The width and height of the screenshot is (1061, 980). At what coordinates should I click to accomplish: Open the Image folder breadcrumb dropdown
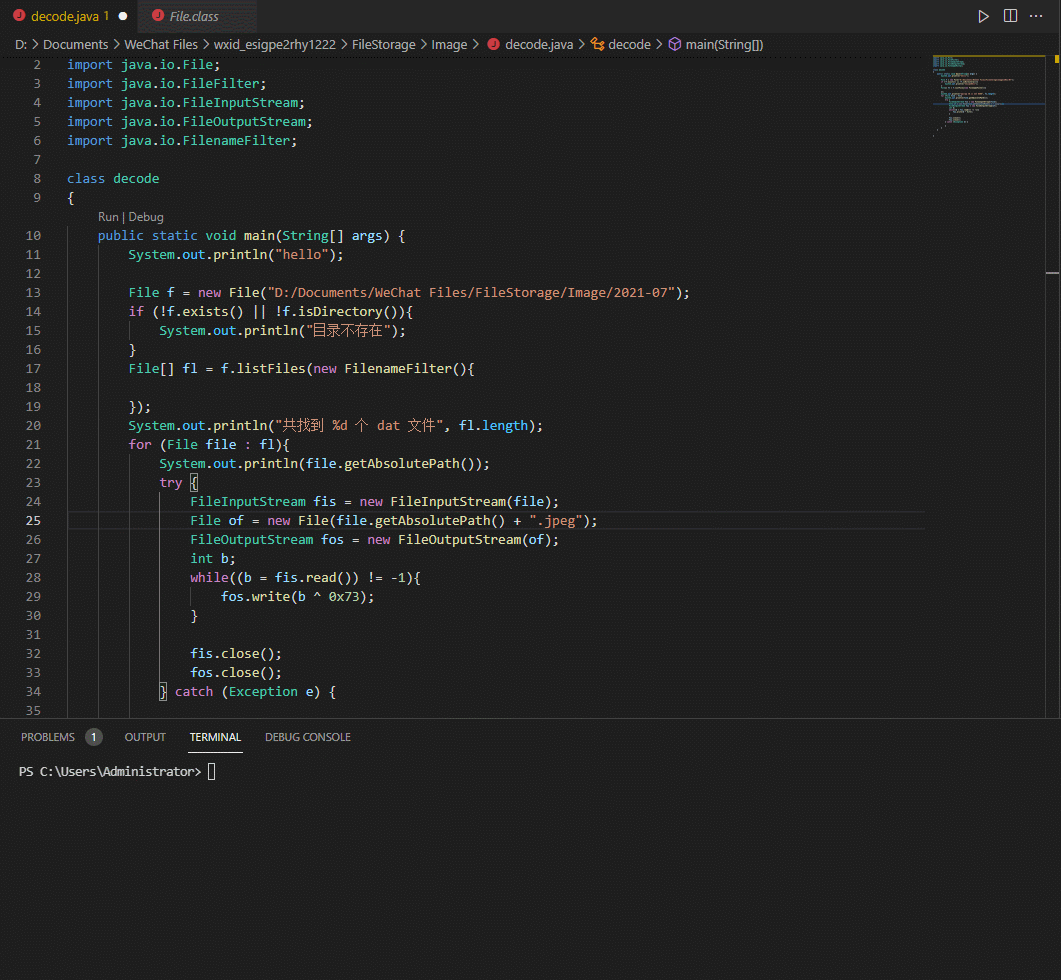point(449,44)
